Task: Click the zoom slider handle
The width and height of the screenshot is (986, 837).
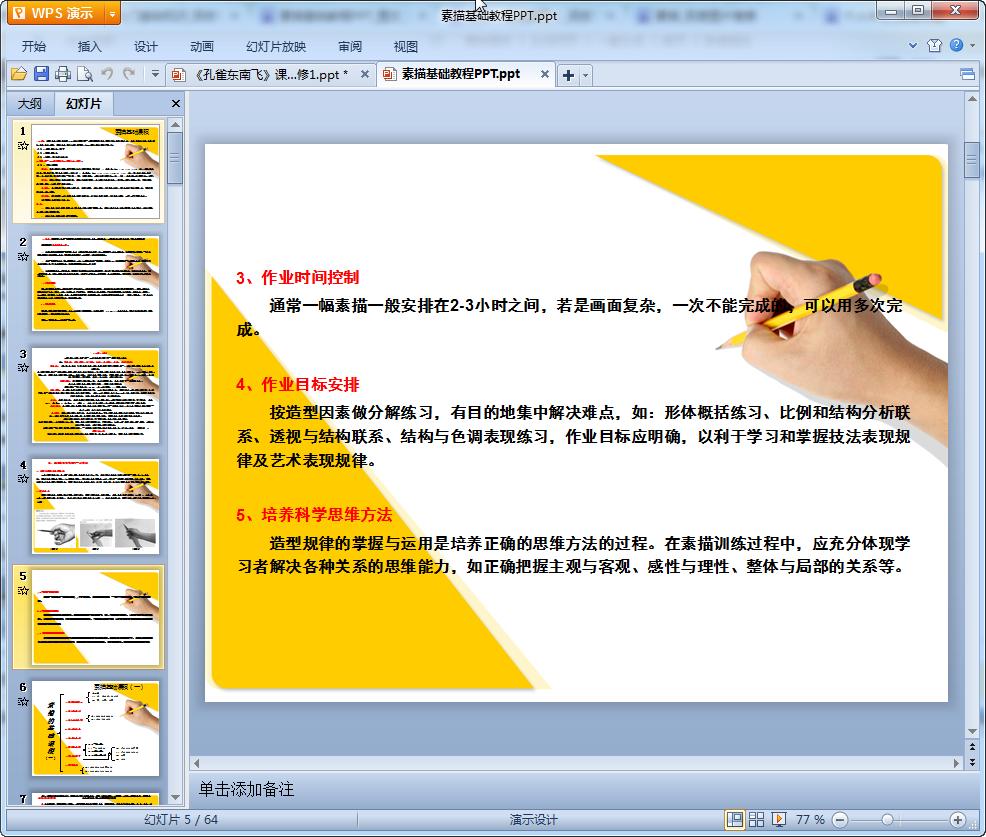Action: (x=887, y=820)
